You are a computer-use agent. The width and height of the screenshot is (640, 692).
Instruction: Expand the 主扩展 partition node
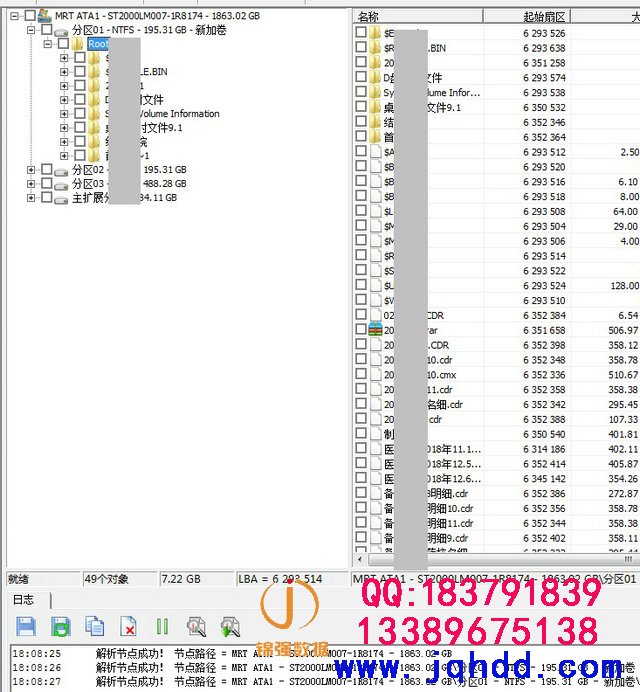pyautogui.click(x=31, y=198)
